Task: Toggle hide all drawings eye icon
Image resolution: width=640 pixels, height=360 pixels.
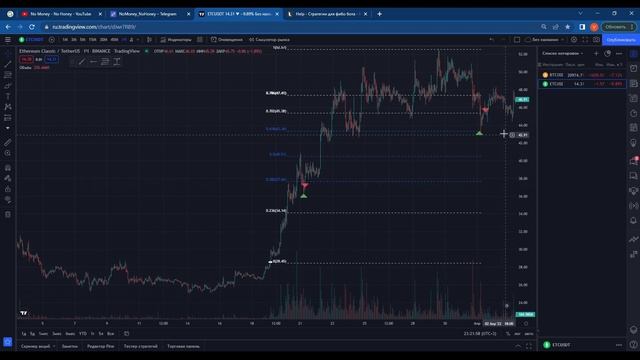Action: tap(8, 200)
